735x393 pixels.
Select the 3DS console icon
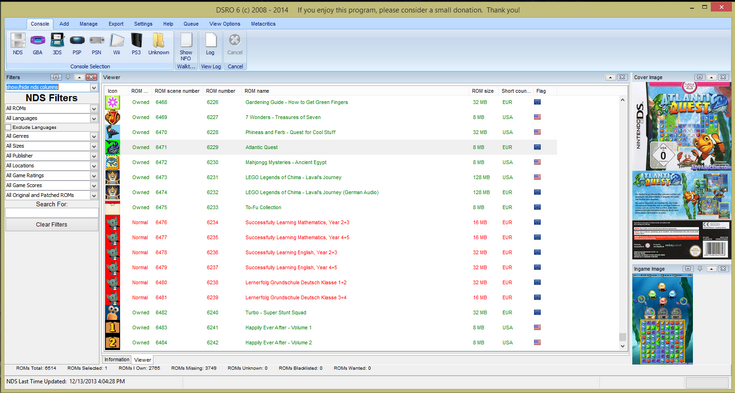[57, 41]
